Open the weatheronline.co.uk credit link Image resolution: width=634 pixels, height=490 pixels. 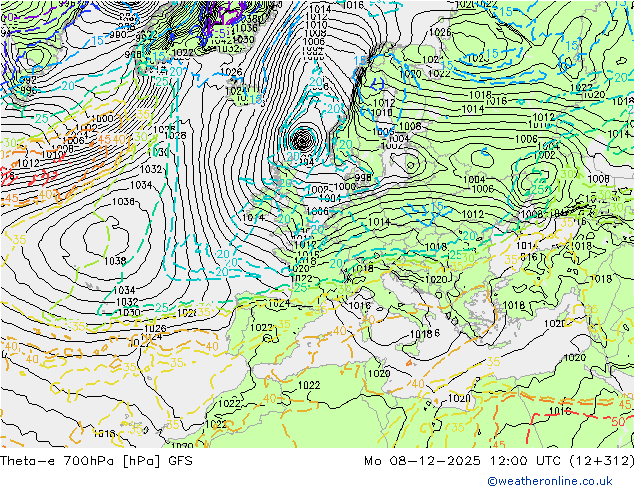[x=550, y=481]
